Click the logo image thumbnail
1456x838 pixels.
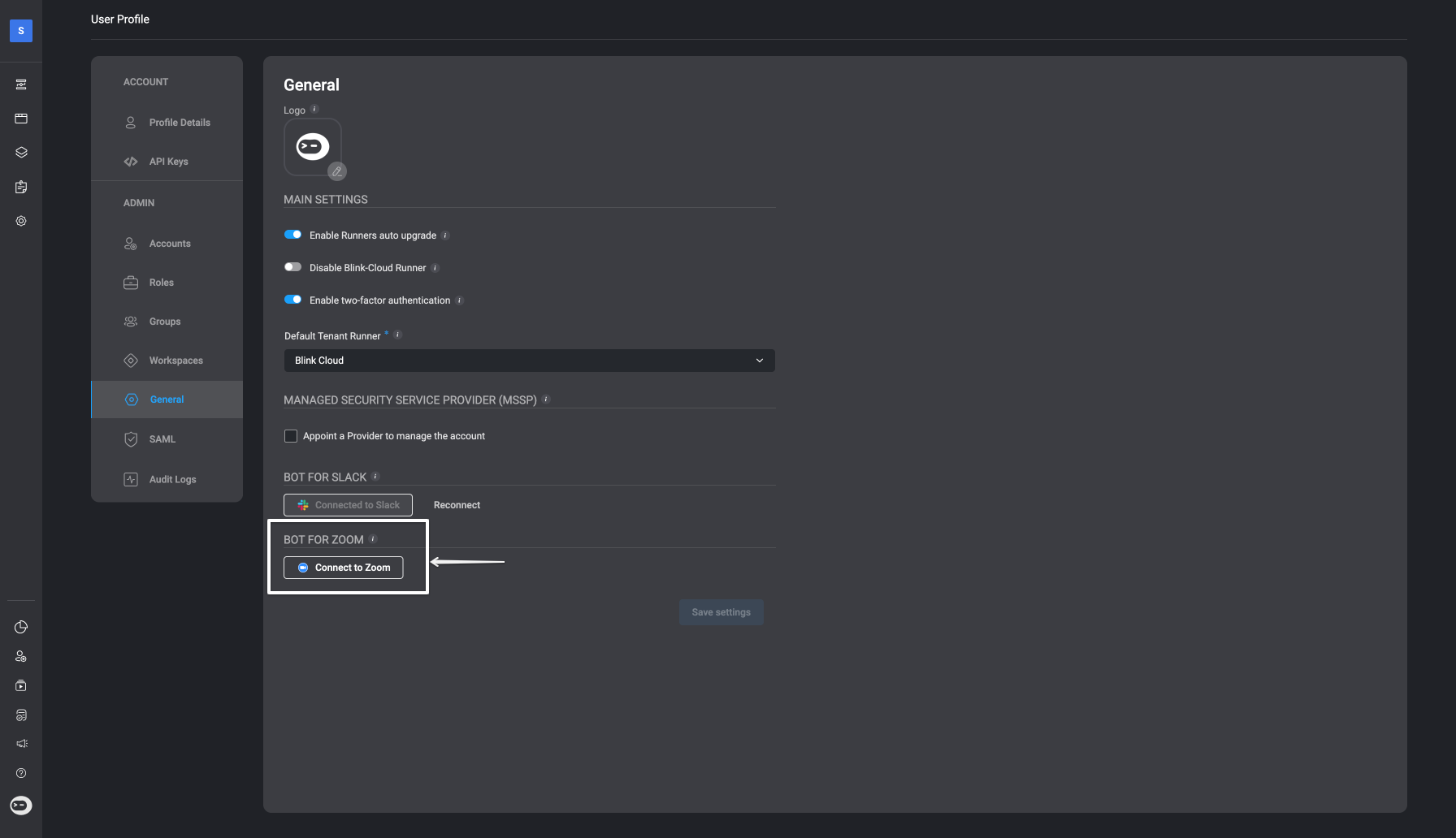coord(312,147)
